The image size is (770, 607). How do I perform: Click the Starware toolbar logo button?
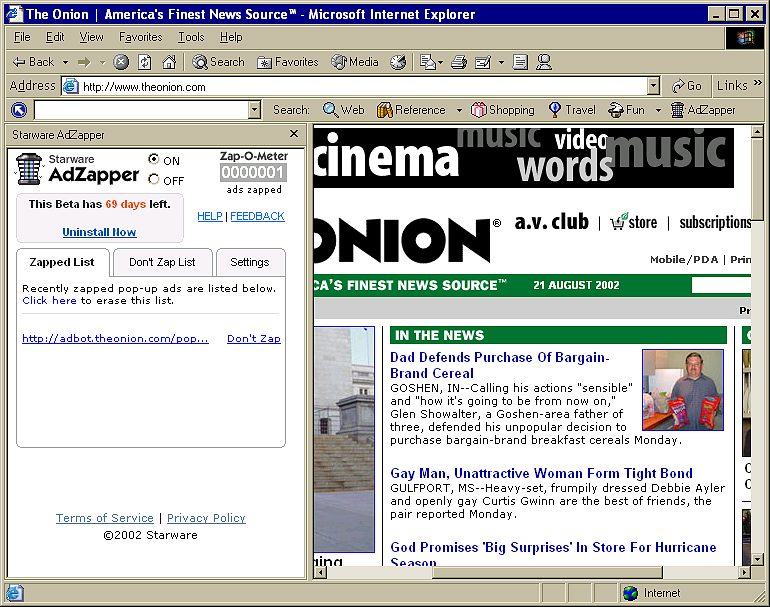(x=19, y=110)
